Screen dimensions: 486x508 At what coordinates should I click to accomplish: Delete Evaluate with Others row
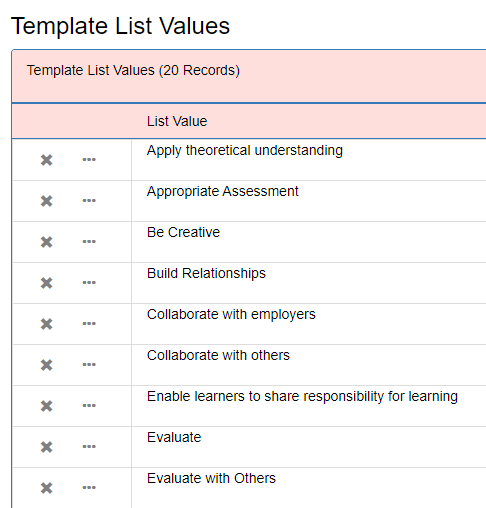[x=47, y=488]
